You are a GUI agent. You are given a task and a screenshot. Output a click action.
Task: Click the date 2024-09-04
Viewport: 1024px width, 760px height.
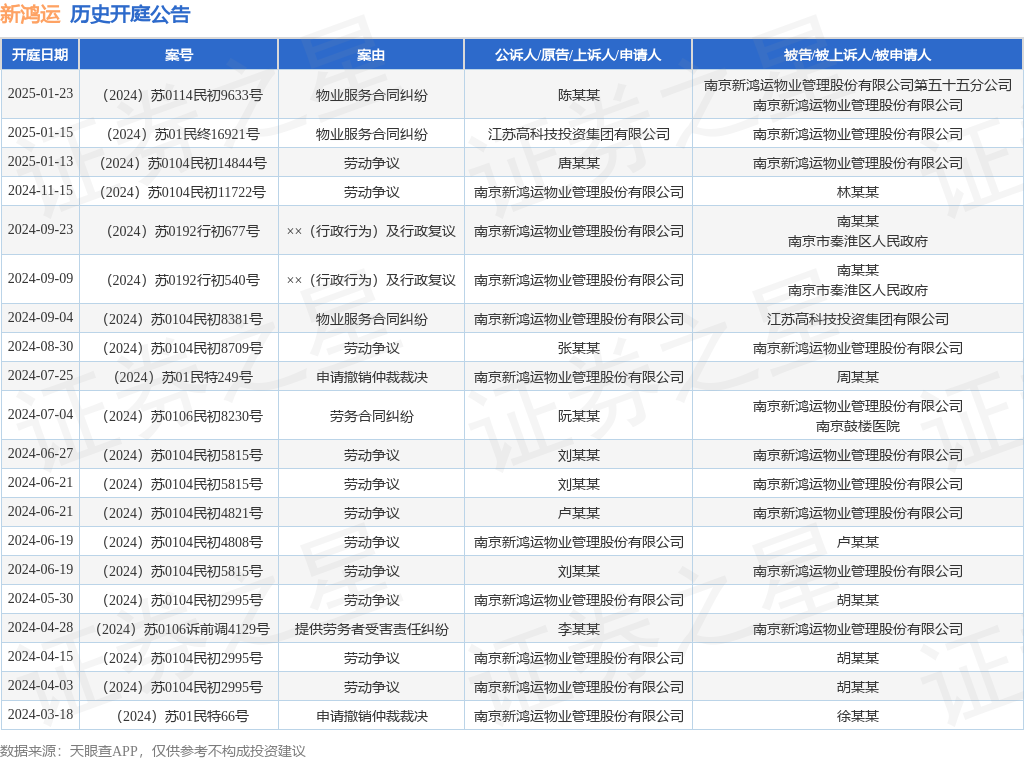click(40, 317)
